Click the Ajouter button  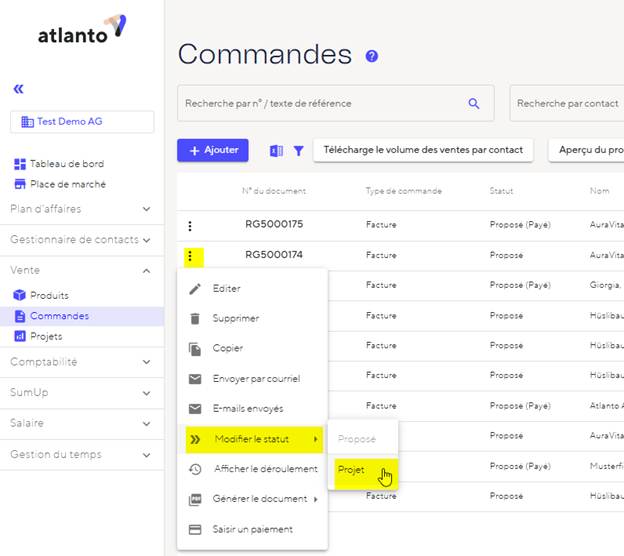click(213, 150)
